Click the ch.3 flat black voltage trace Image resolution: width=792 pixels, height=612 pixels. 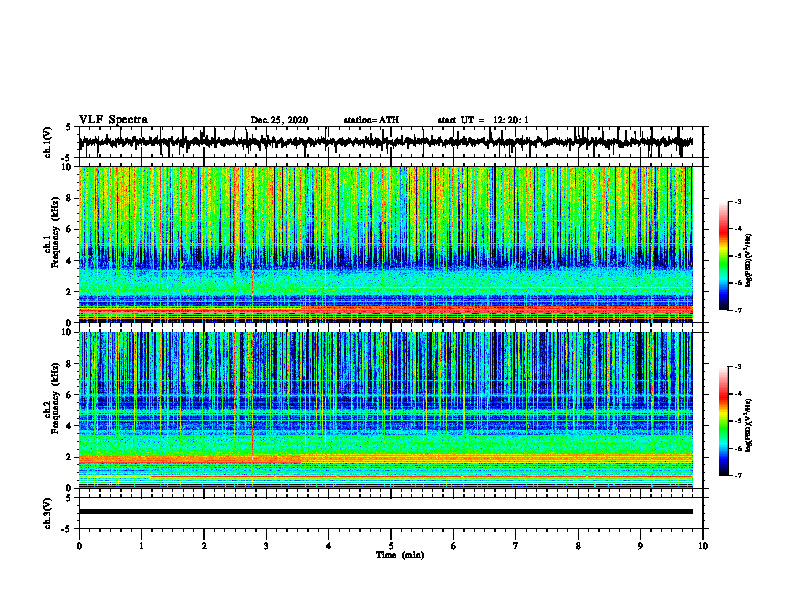point(385,512)
